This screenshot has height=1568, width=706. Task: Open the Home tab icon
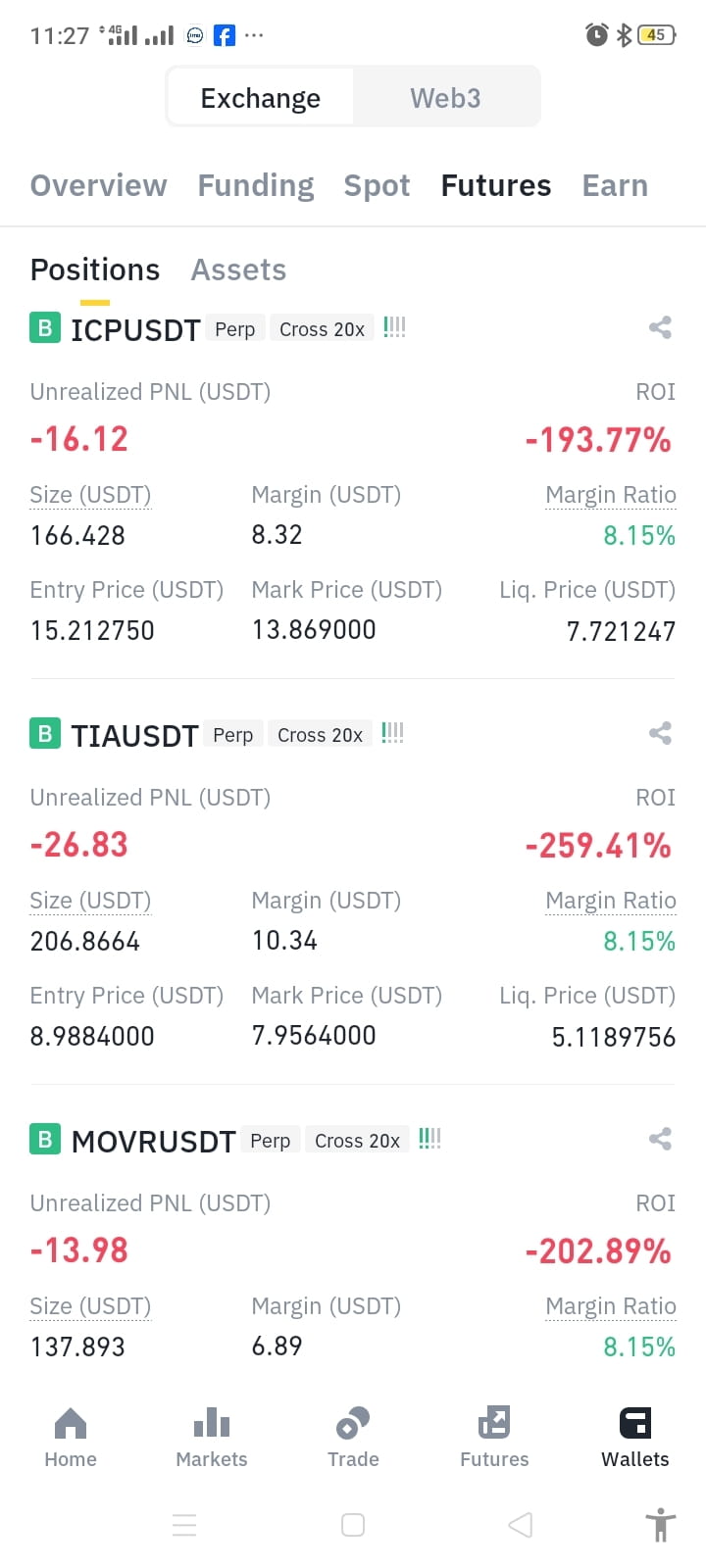(x=71, y=1422)
